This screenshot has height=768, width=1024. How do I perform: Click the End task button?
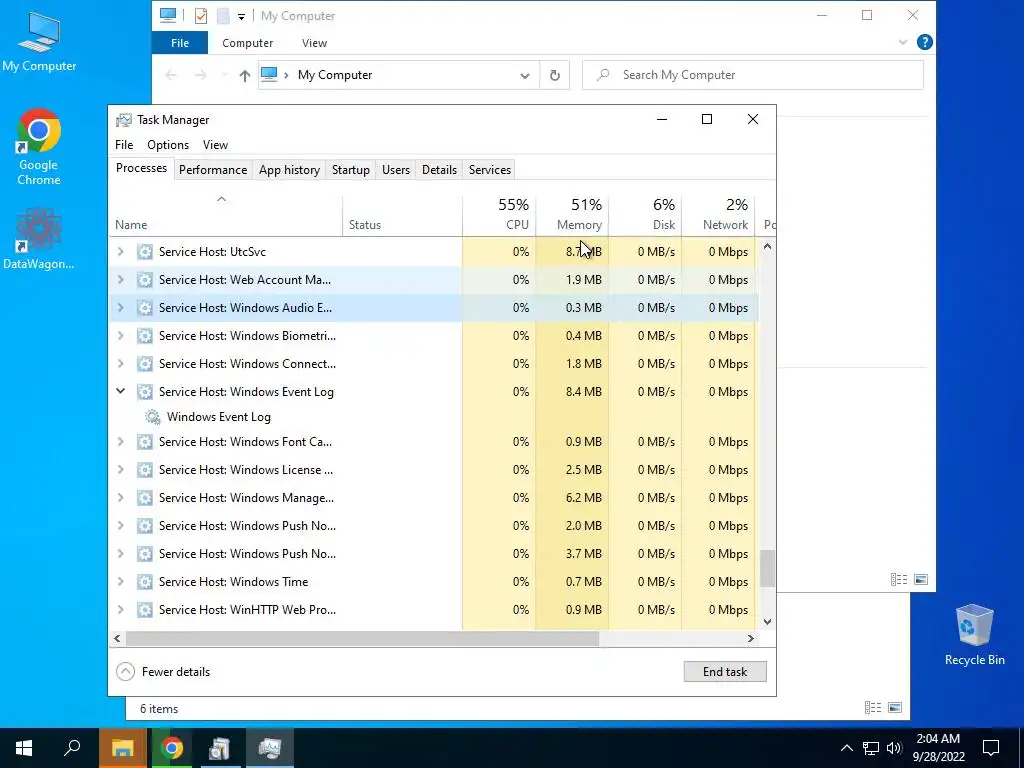[x=725, y=671]
